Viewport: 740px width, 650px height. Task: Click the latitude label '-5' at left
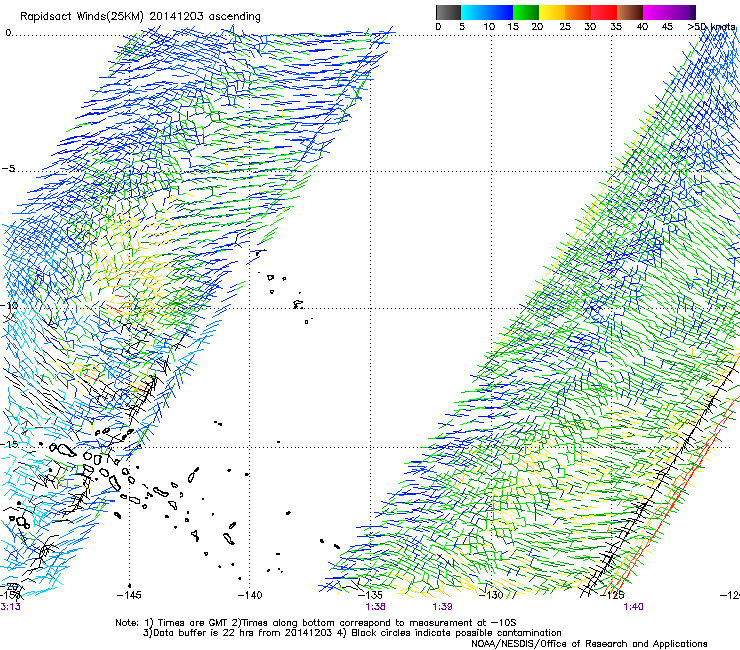(x=8, y=169)
